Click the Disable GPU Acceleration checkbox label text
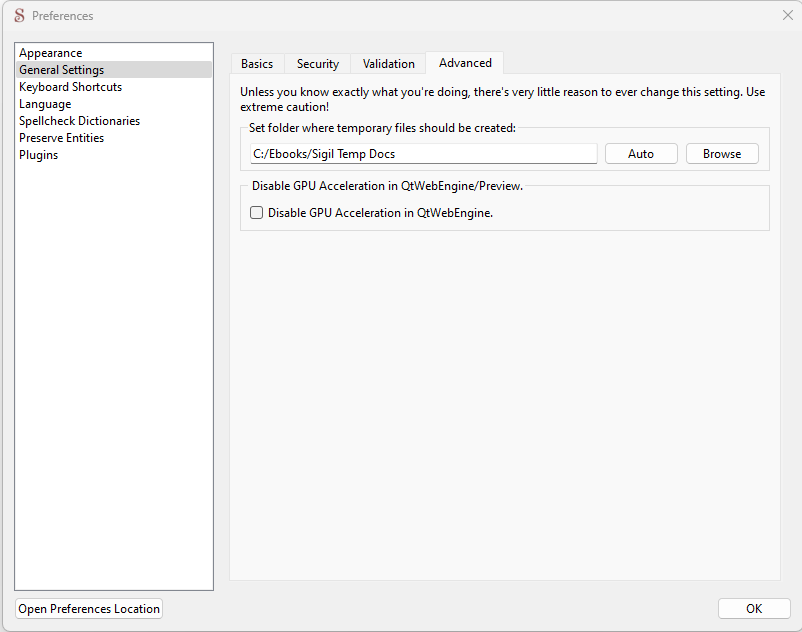This screenshot has height=632, width=802. pyautogui.click(x=380, y=213)
